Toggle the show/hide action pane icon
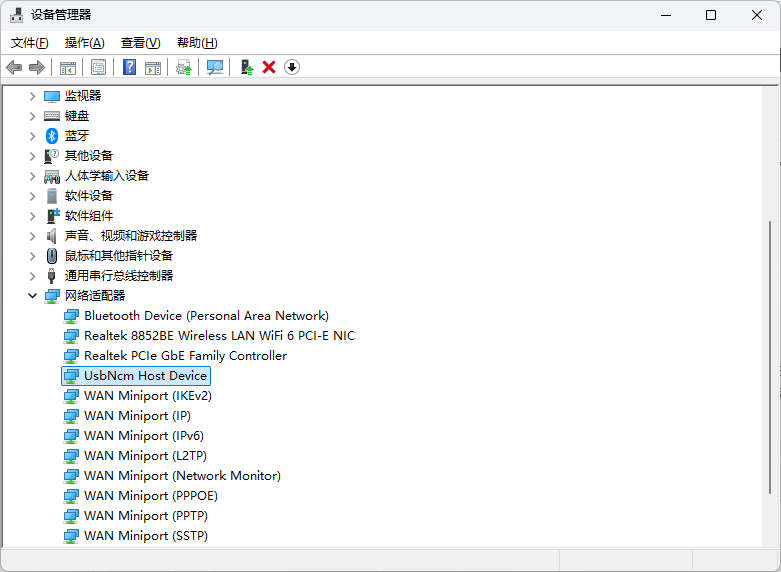The width and height of the screenshot is (781, 572). point(153,67)
